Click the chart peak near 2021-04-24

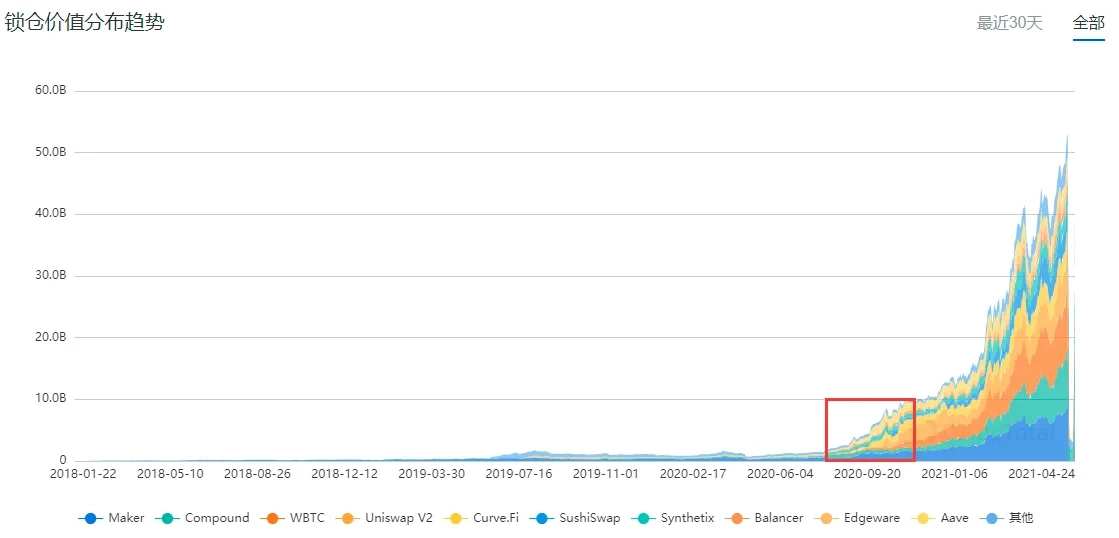(x=1067, y=137)
